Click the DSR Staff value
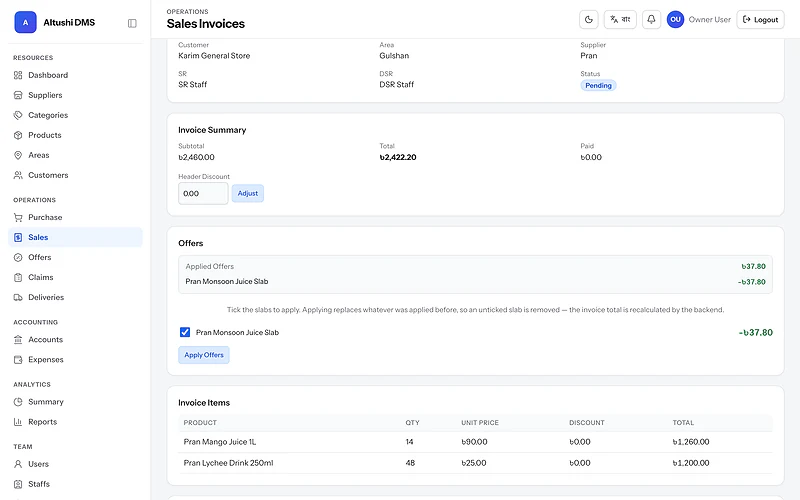 396,84
